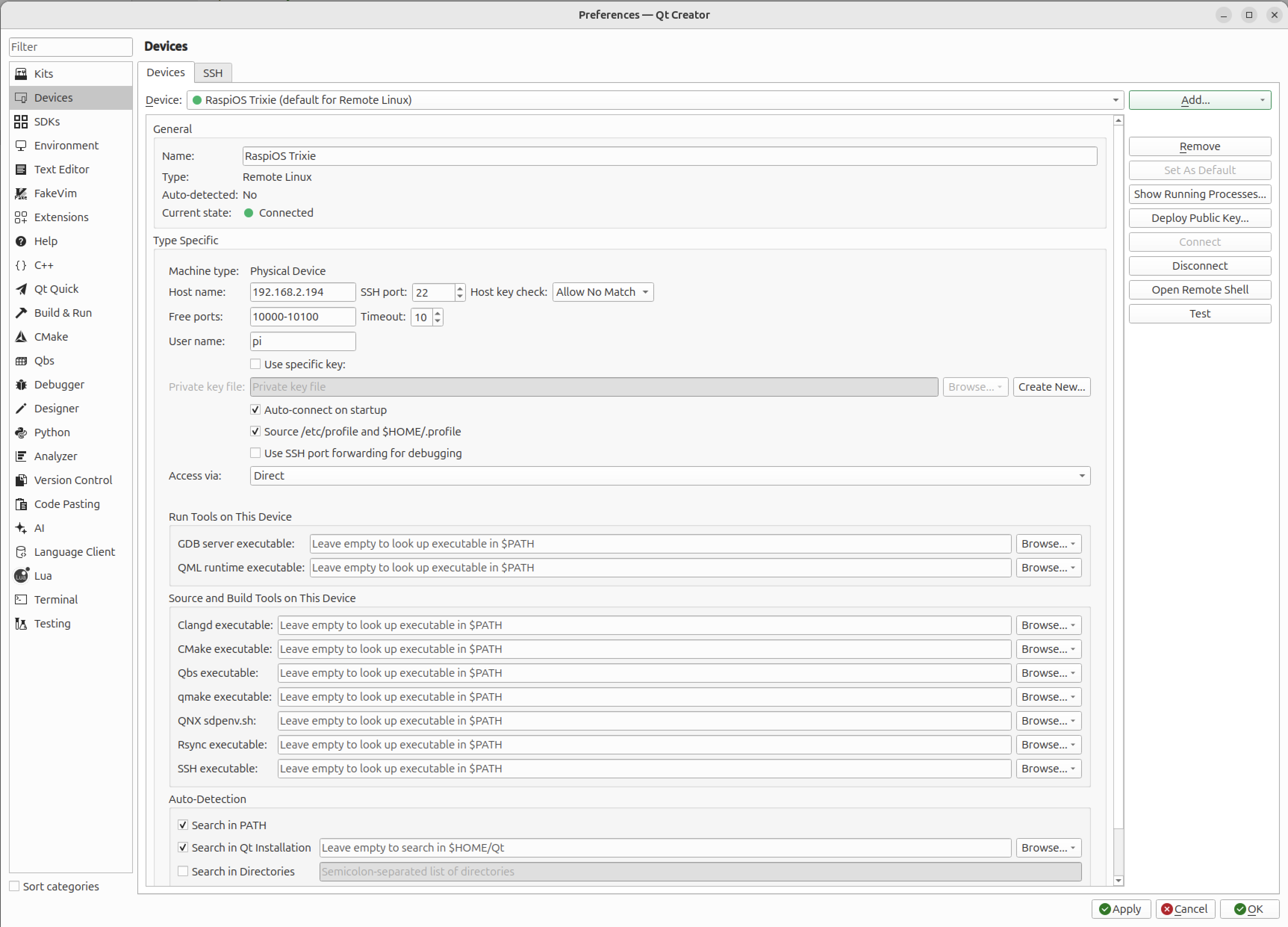Enable Search in Directories
Image resolution: width=1288 pixels, height=927 pixels.
182,871
